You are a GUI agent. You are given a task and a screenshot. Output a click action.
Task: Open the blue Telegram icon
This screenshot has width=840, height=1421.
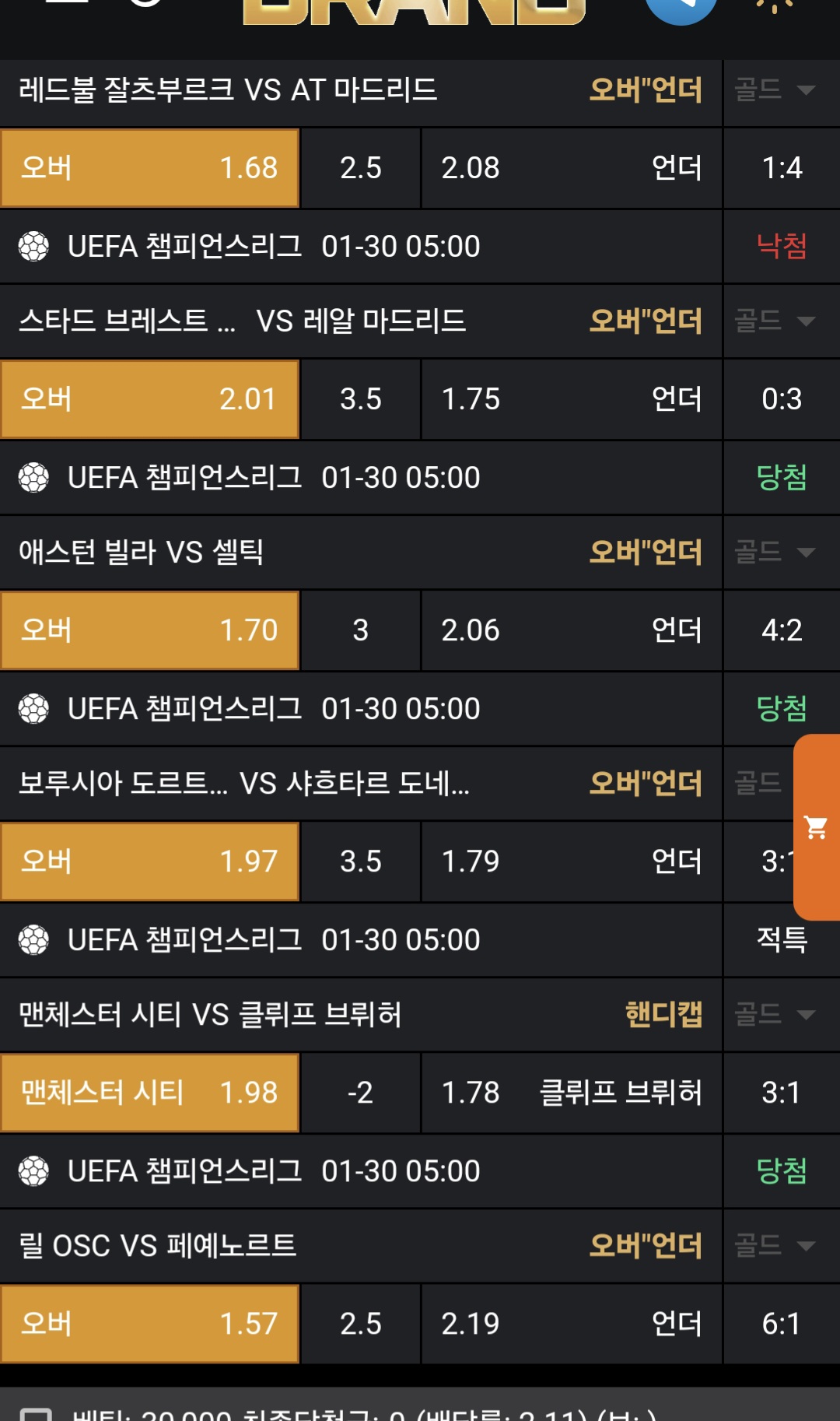tap(681, 8)
